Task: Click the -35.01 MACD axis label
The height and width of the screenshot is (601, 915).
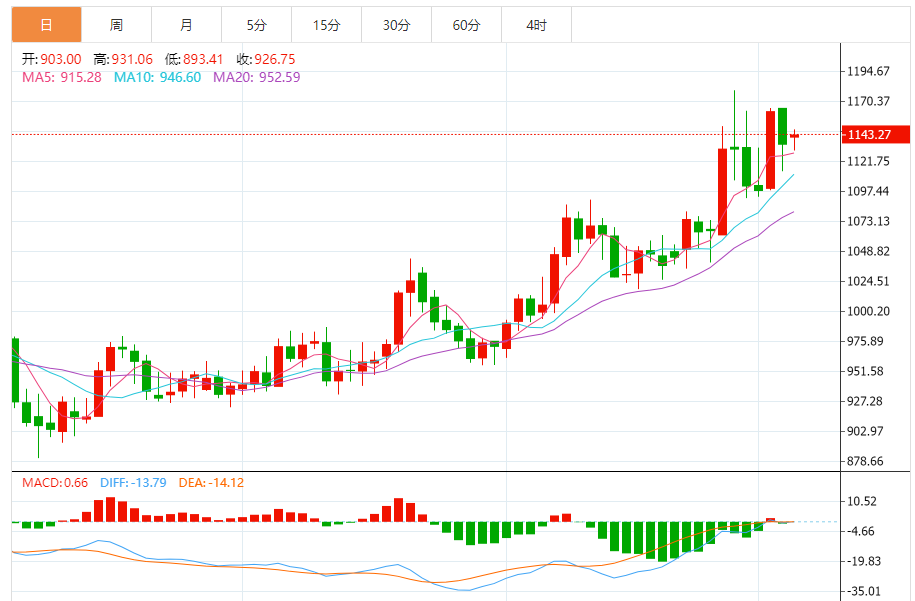Action: pyautogui.click(x=863, y=591)
